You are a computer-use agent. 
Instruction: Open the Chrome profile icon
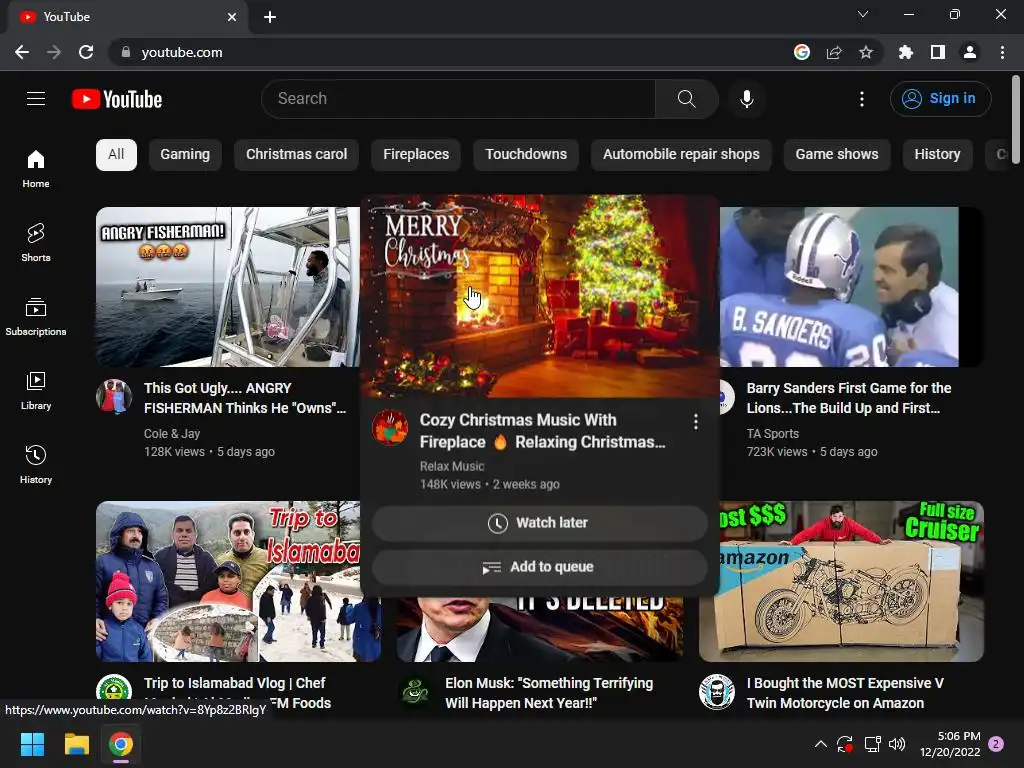click(x=970, y=52)
